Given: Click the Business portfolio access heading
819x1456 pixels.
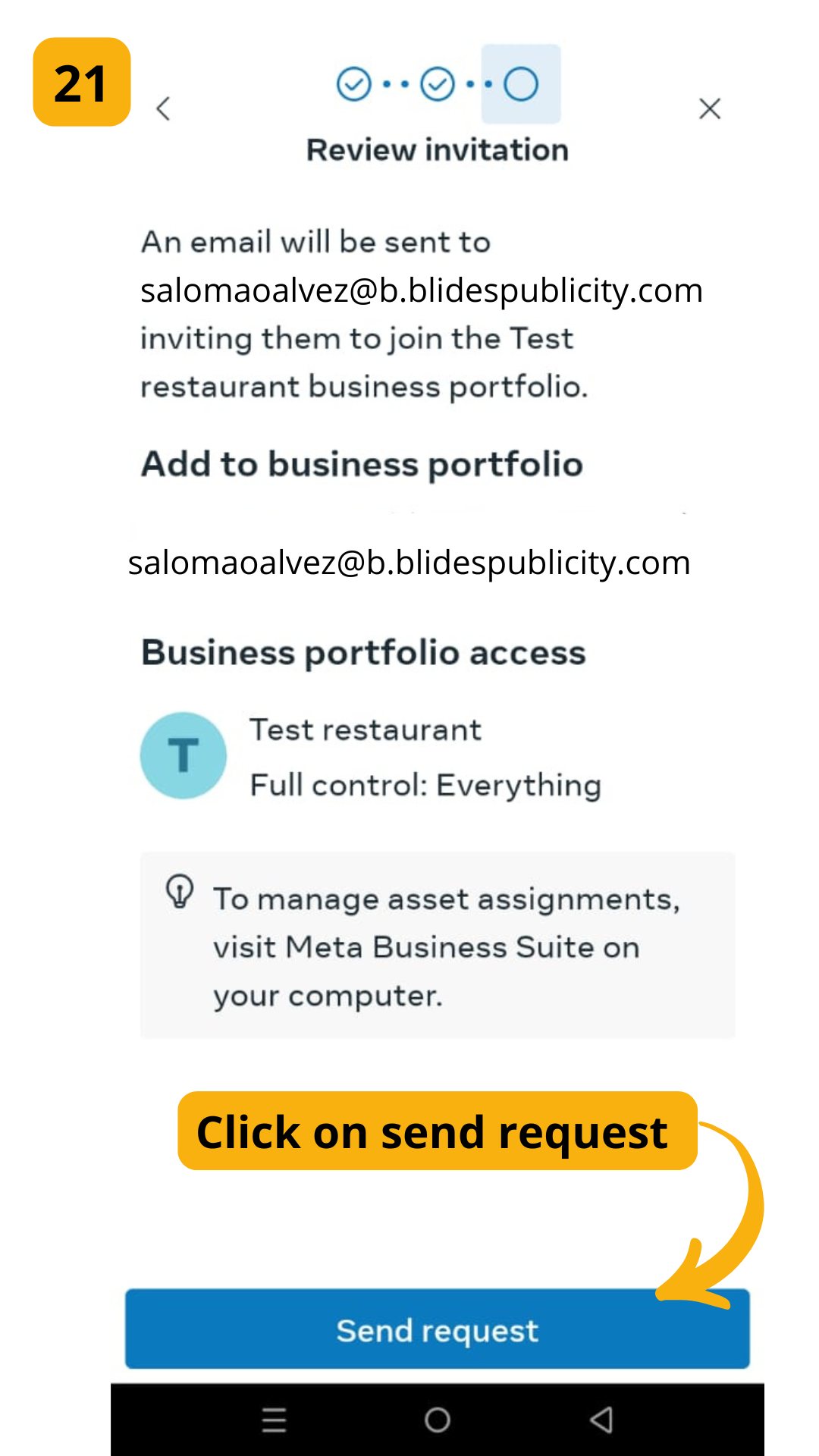Looking at the screenshot, I should pyautogui.click(x=364, y=653).
